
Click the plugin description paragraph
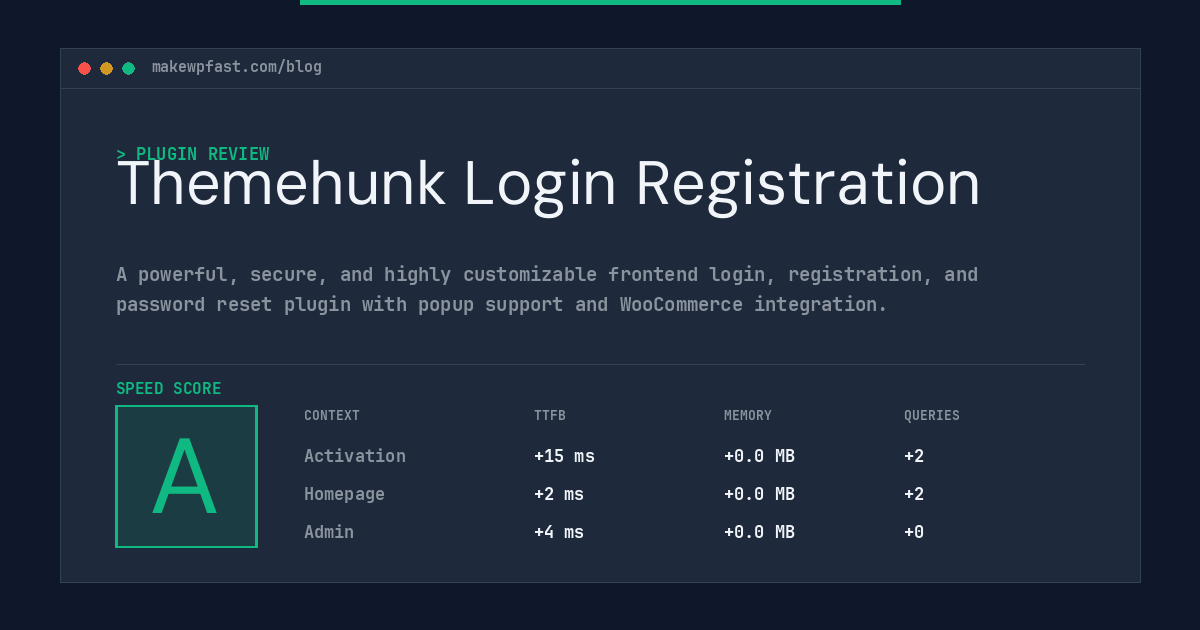coord(547,289)
